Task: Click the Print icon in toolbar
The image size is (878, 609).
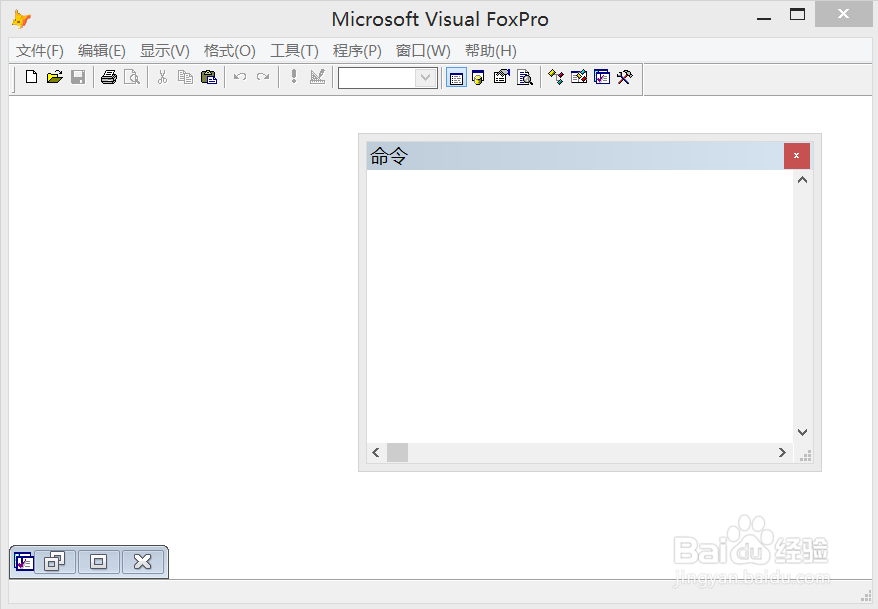Action: 109,77
